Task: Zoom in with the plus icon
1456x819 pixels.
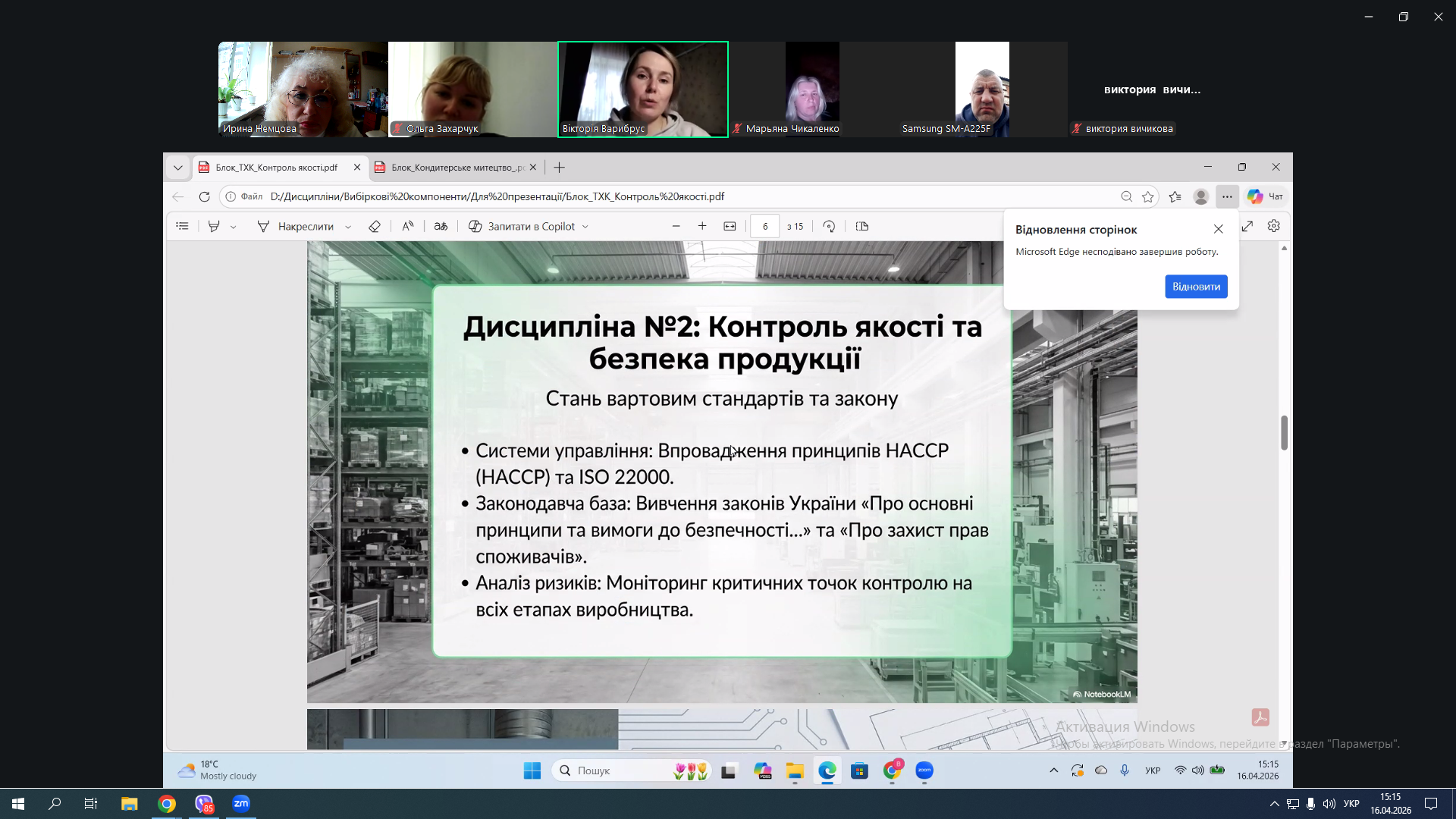Action: tap(702, 226)
